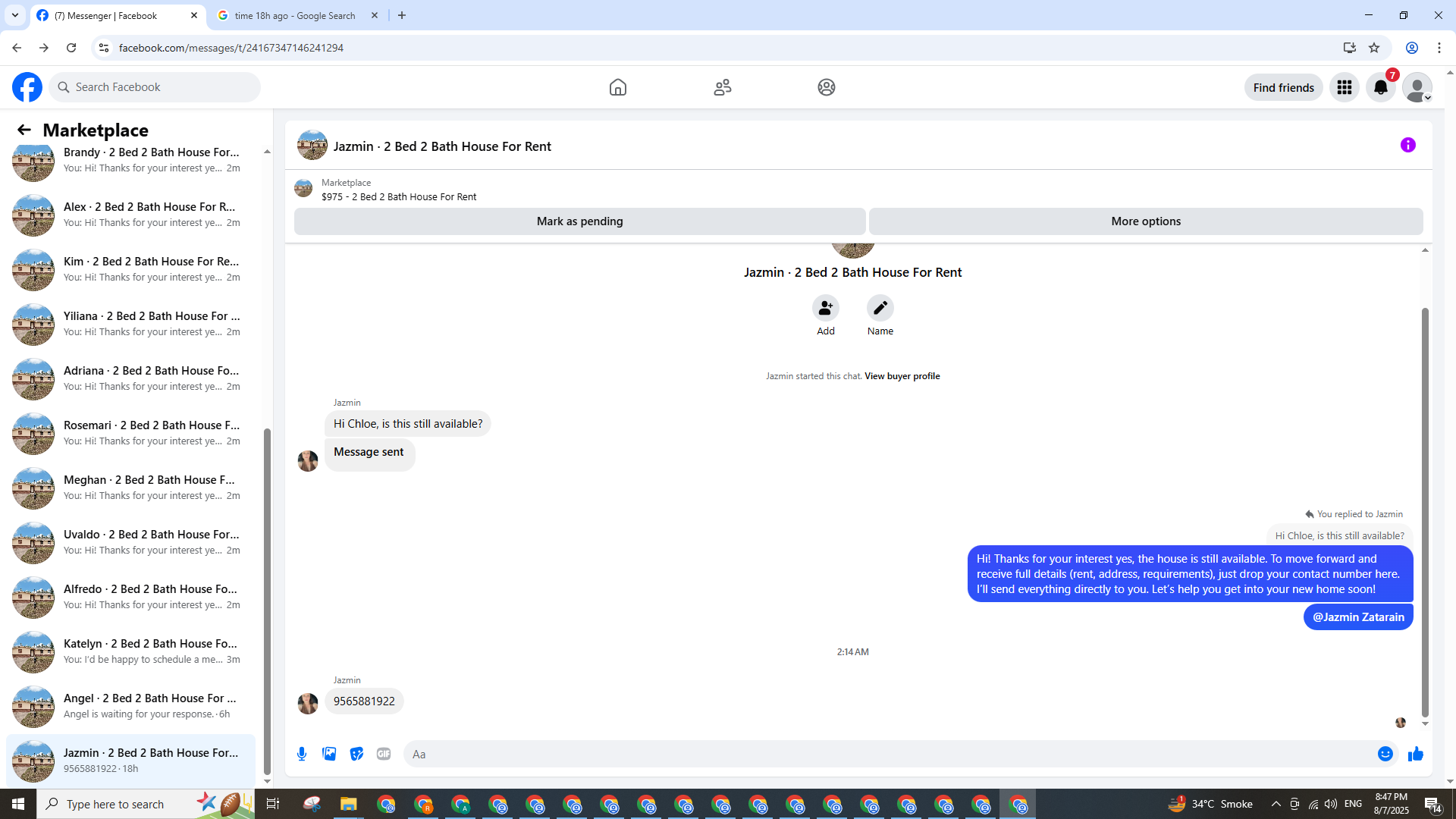The height and width of the screenshot is (819, 1456).
Task: Choose a sticker
Action: pos(356,754)
